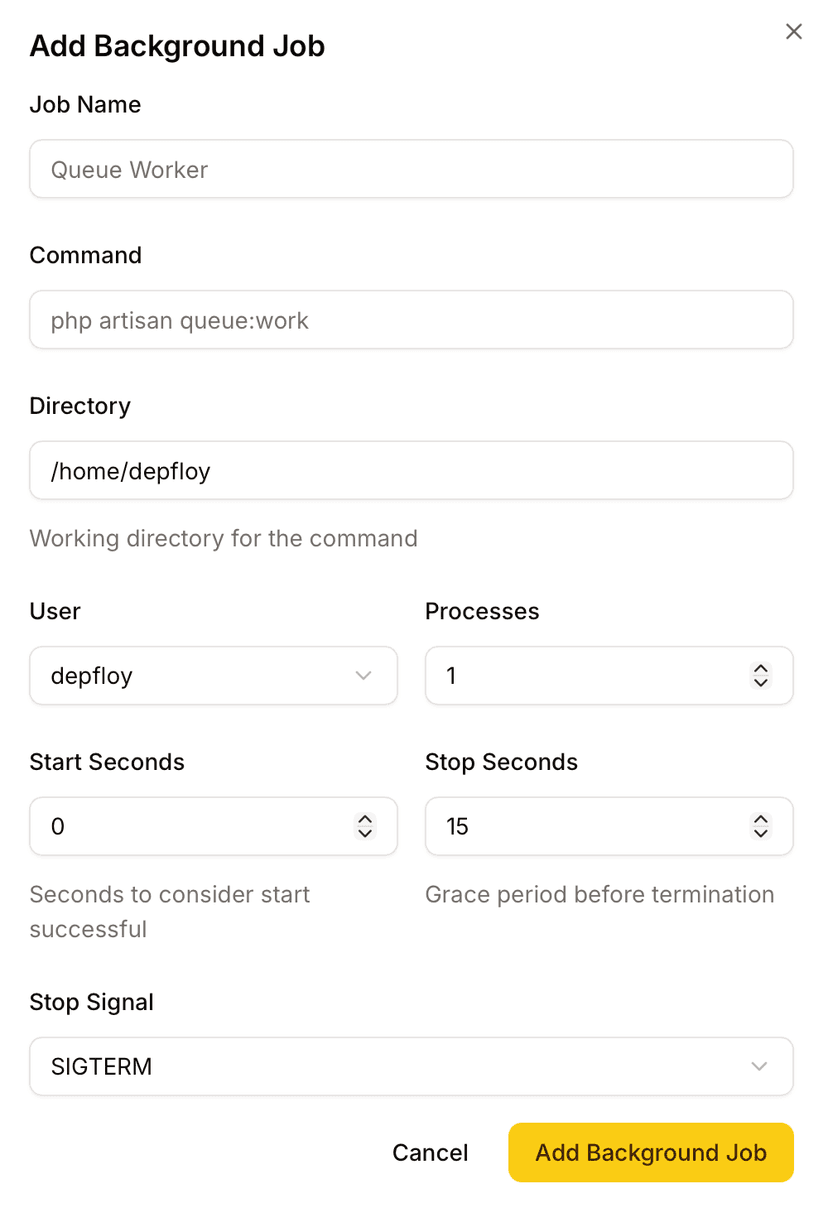Click the Processes stepper up arrow
Viewport: 828px width, 1217px height.
pyautogui.click(x=761, y=670)
